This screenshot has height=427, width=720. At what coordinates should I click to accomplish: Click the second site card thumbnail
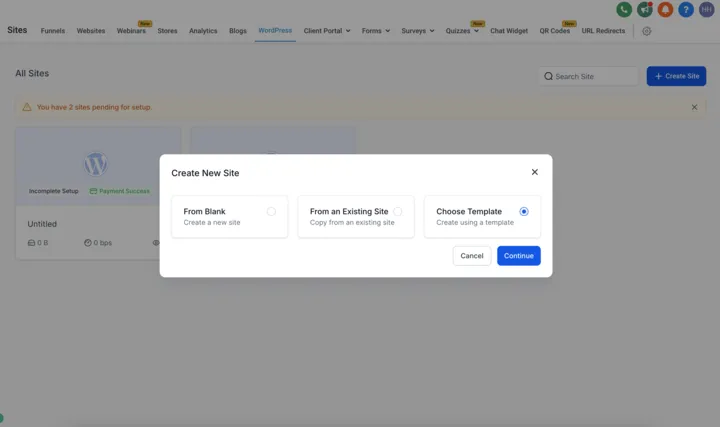pos(273,140)
